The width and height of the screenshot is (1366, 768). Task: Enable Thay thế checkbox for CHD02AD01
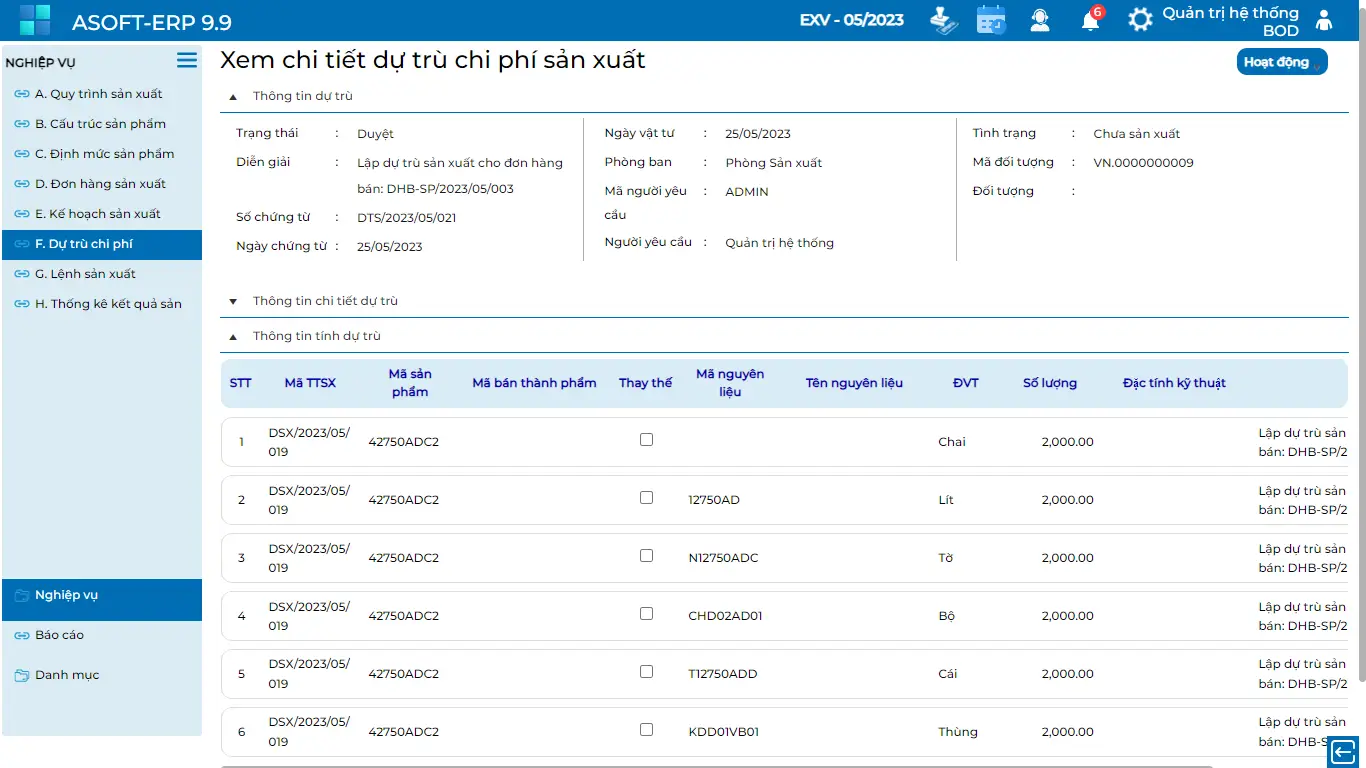pyautogui.click(x=646, y=613)
